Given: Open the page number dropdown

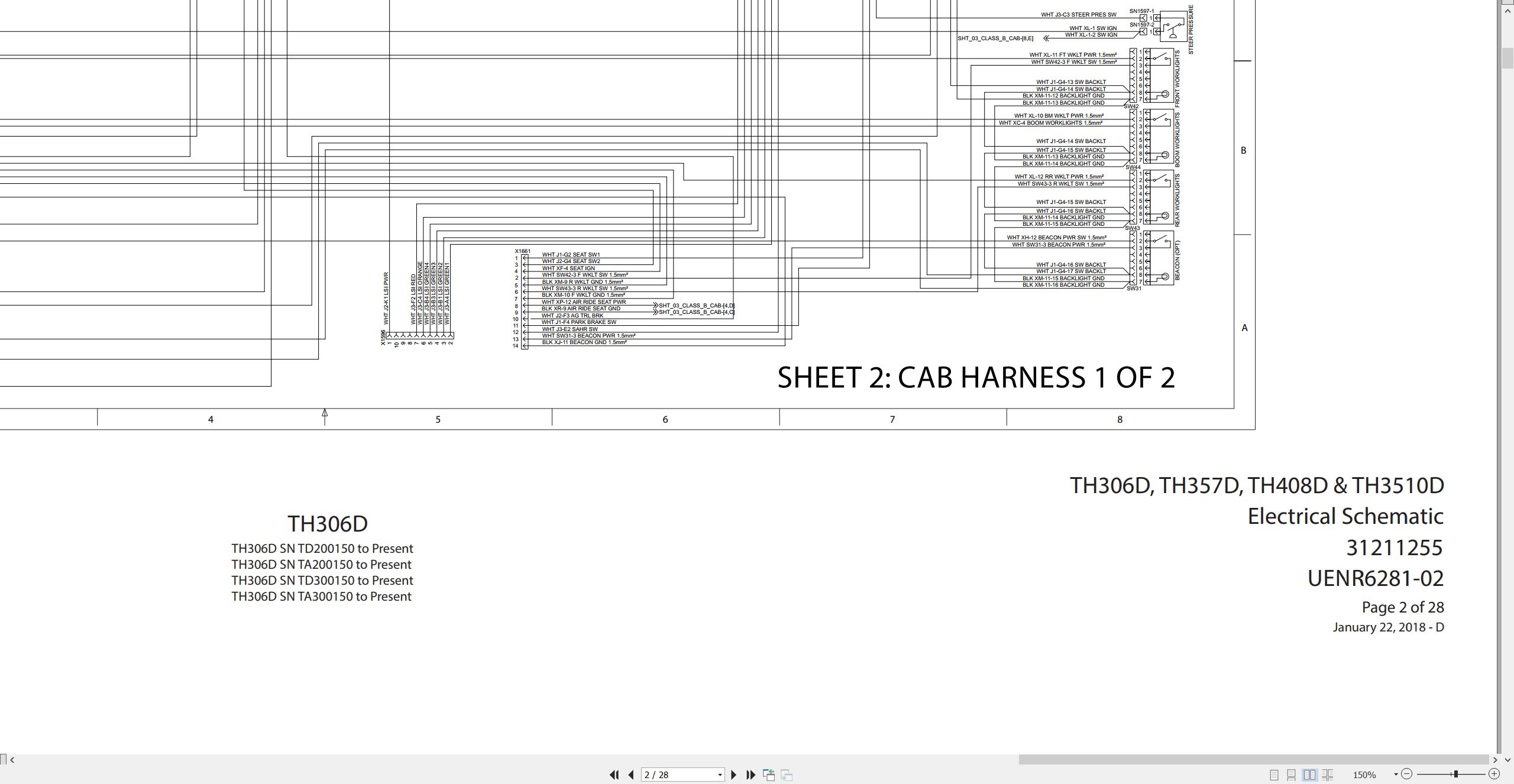Looking at the screenshot, I should coord(720,775).
